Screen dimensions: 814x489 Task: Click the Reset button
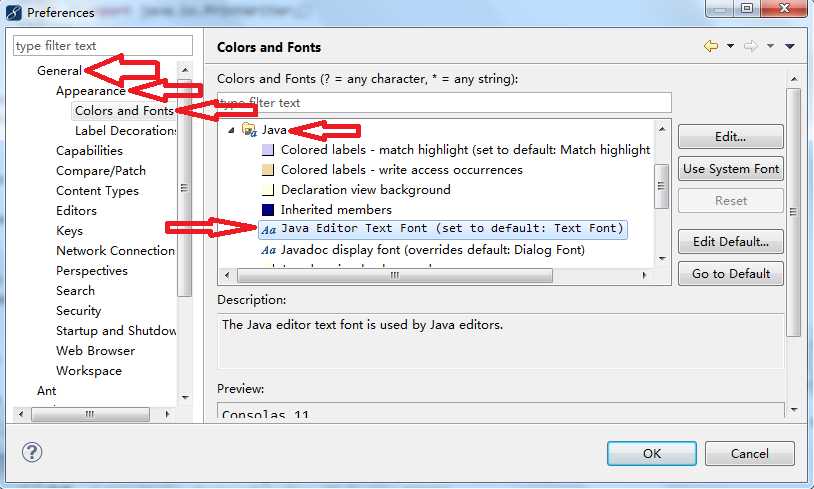coord(730,200)
